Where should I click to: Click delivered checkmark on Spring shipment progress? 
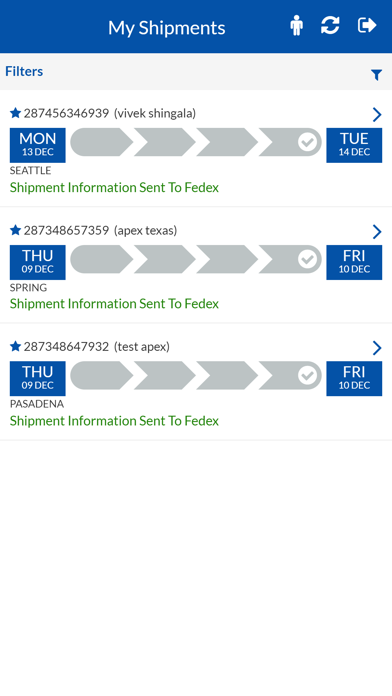tap(307, 259)
